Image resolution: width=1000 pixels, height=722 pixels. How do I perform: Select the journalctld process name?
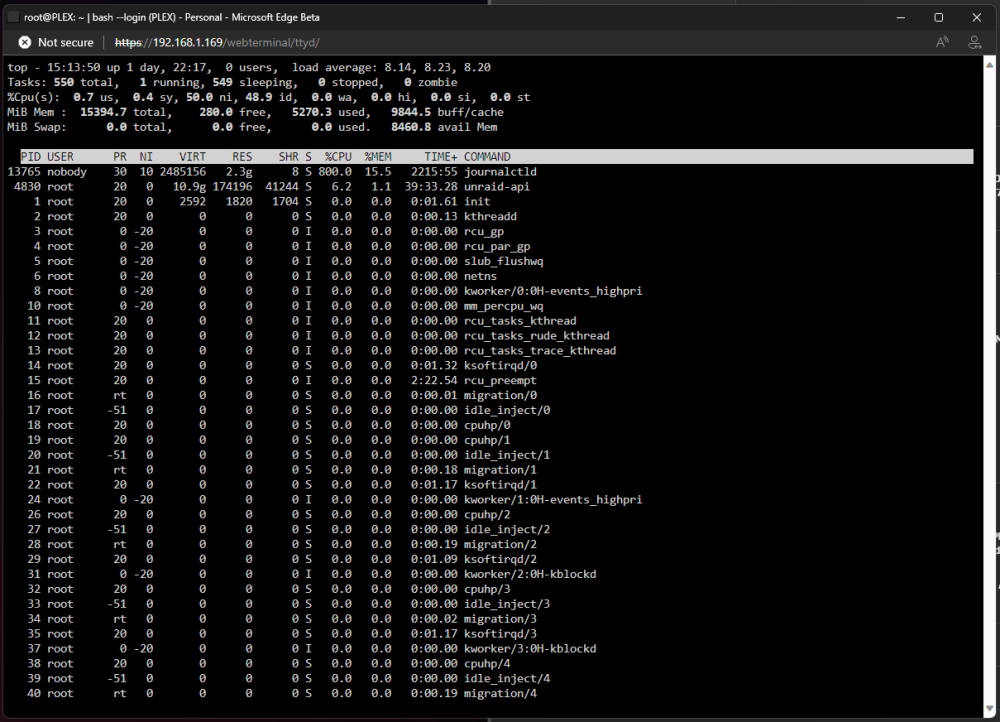pyautogui.click(x=501, y=172)
